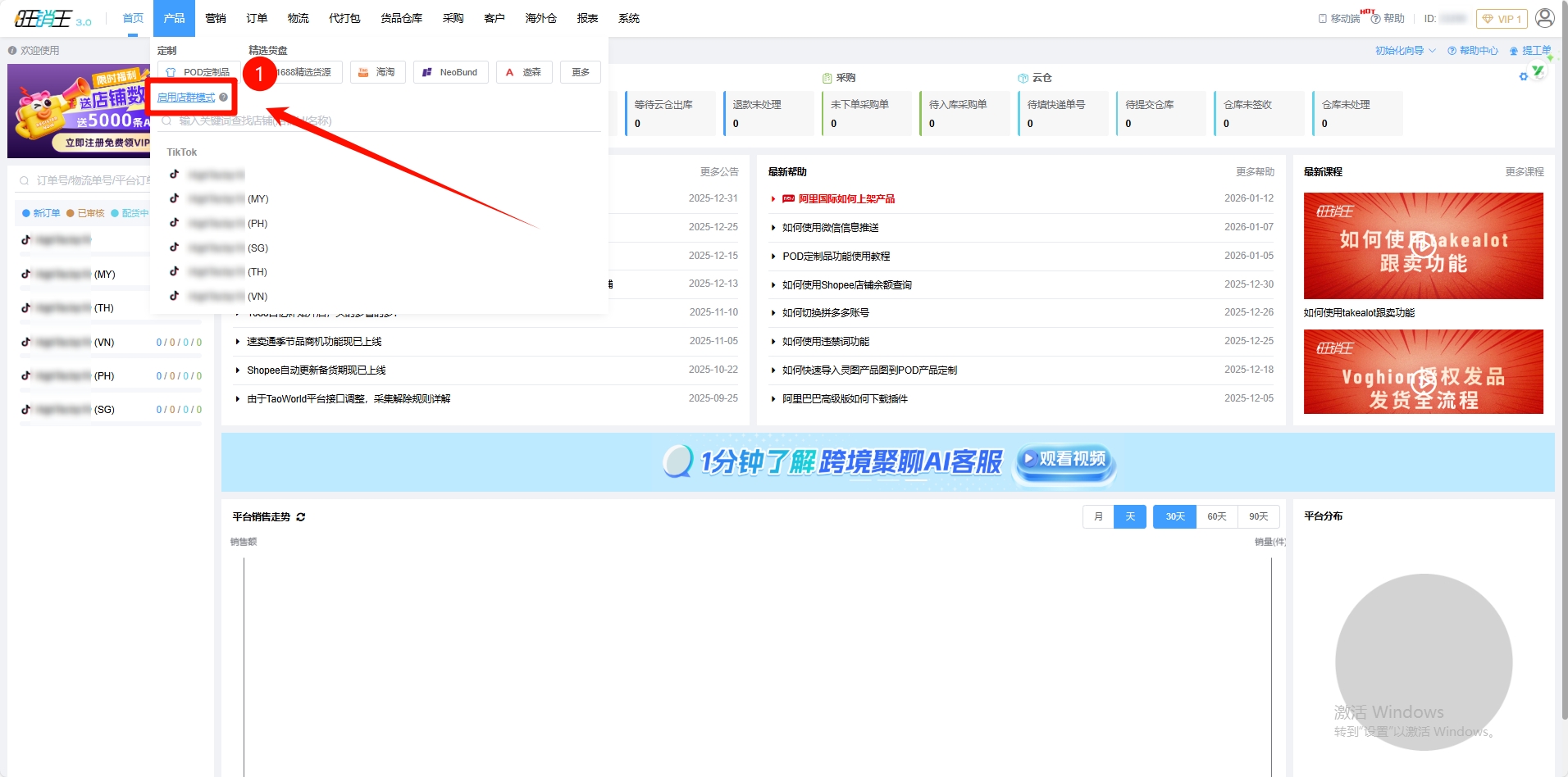Open the VIP 1 diamond badge
The image size is (1568, 777).
(x=1502, y=19)
